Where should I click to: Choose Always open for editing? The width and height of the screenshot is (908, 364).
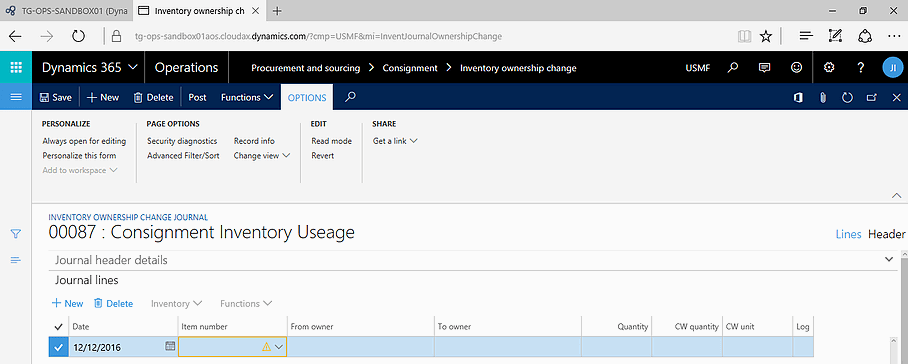pos(84,141)
